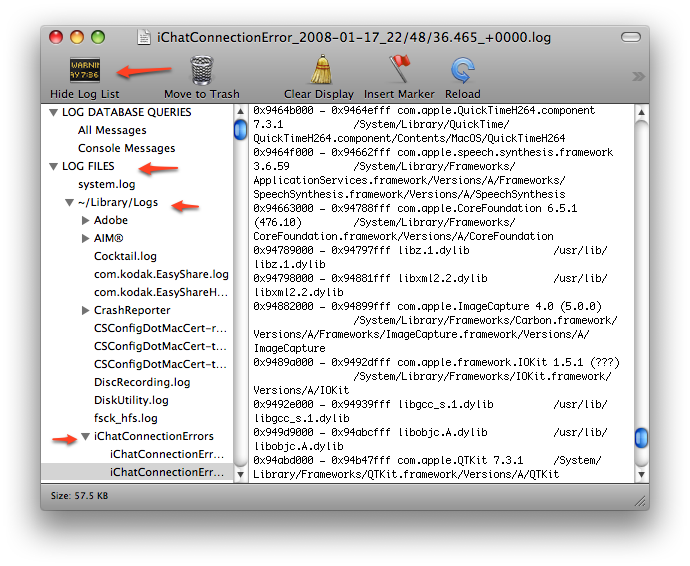The image size is (690, 566).
Task: Select Console Messages query
Action: point(126,148)
